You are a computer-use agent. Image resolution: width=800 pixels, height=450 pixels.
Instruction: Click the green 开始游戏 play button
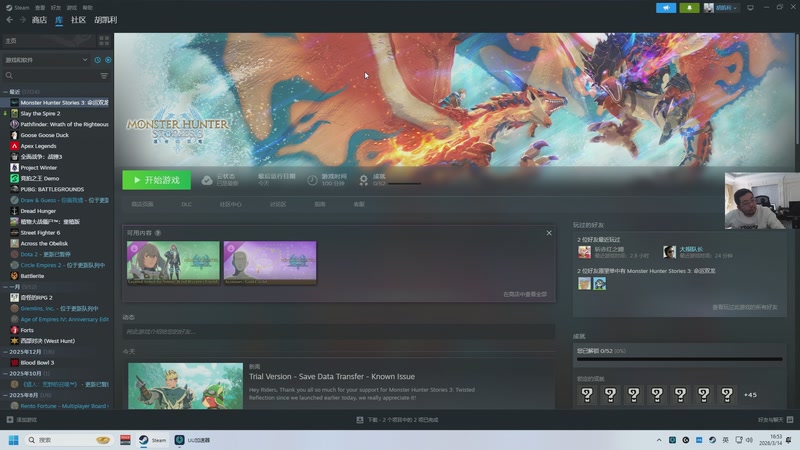coord(157,180)
